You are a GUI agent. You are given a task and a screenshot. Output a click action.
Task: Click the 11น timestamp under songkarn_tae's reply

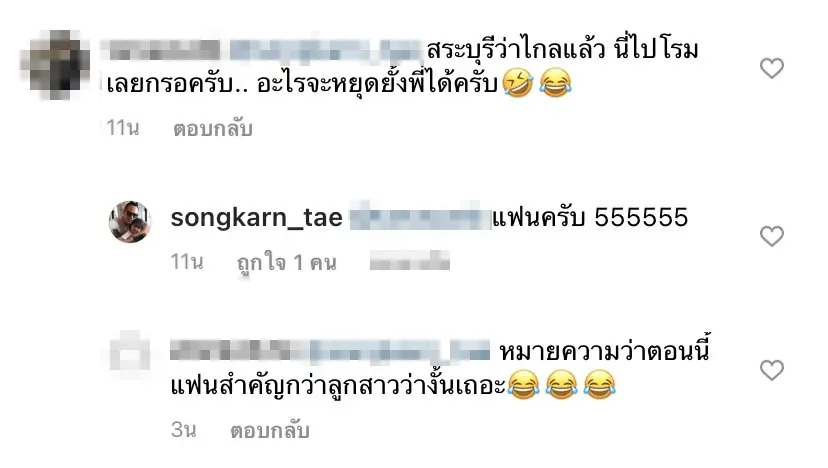click(x=187, y=261)
